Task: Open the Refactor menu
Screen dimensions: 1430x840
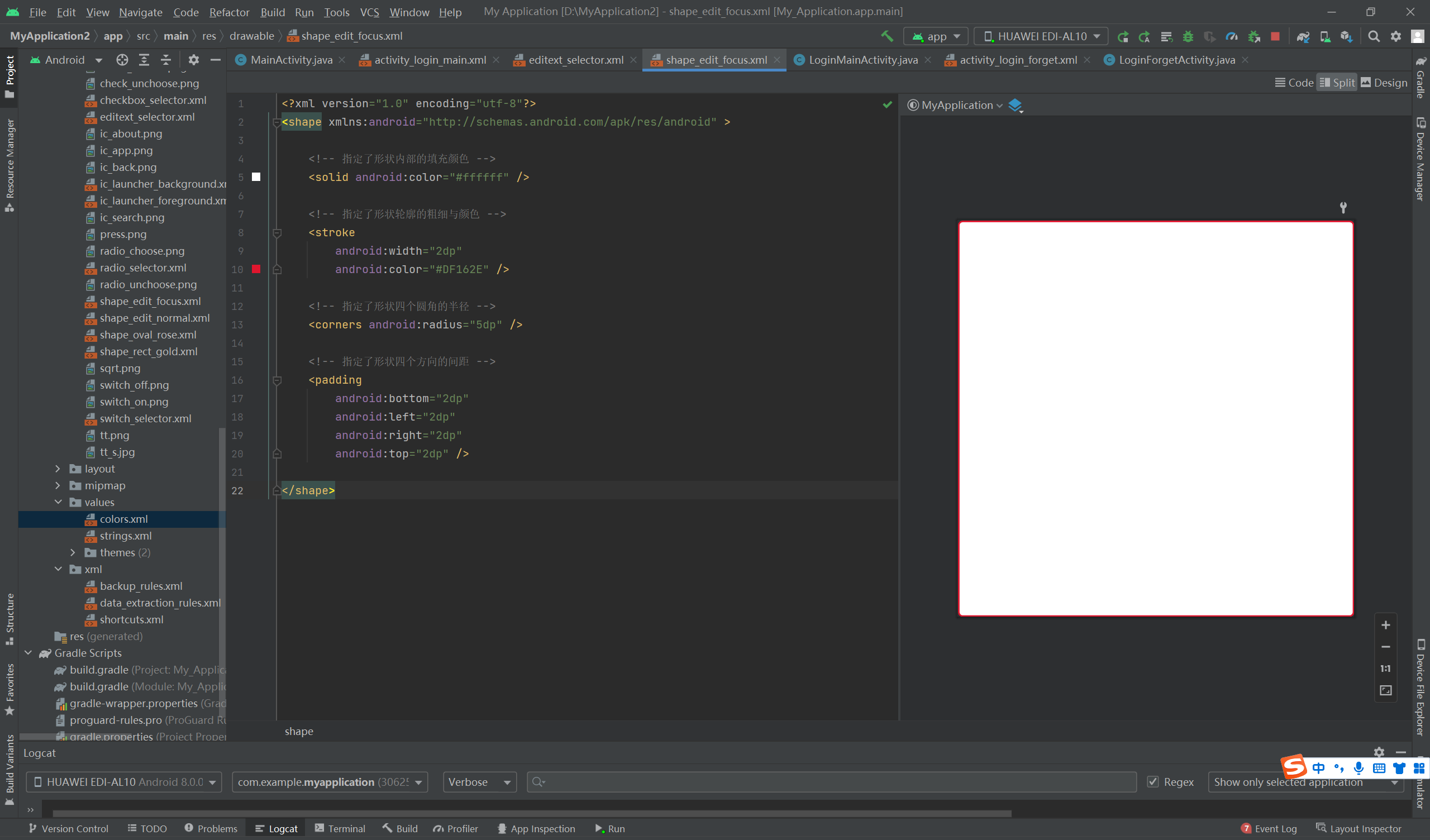Action: click(x=228, y=12)
